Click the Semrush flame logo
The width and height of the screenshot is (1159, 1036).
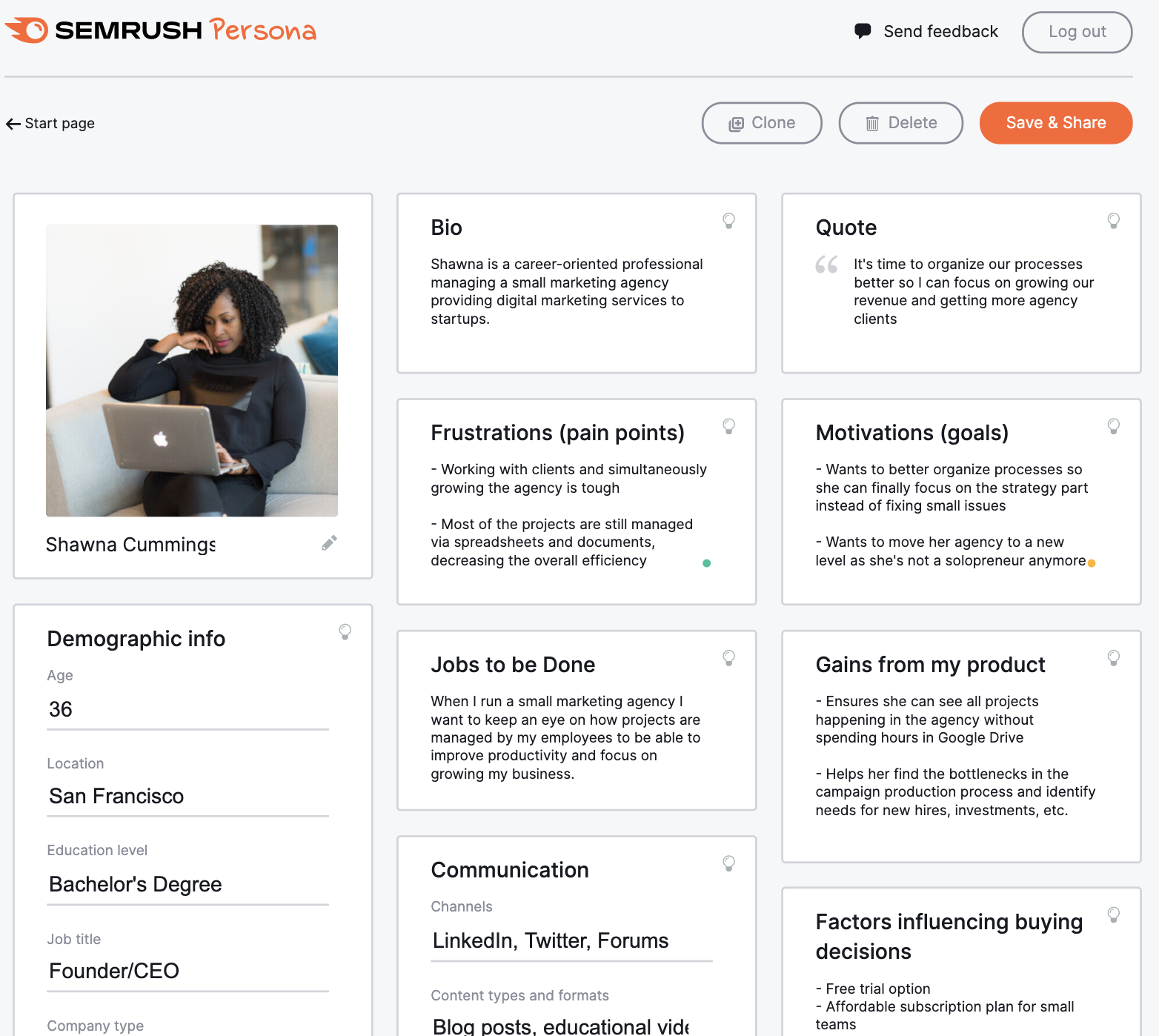point(27,30)
